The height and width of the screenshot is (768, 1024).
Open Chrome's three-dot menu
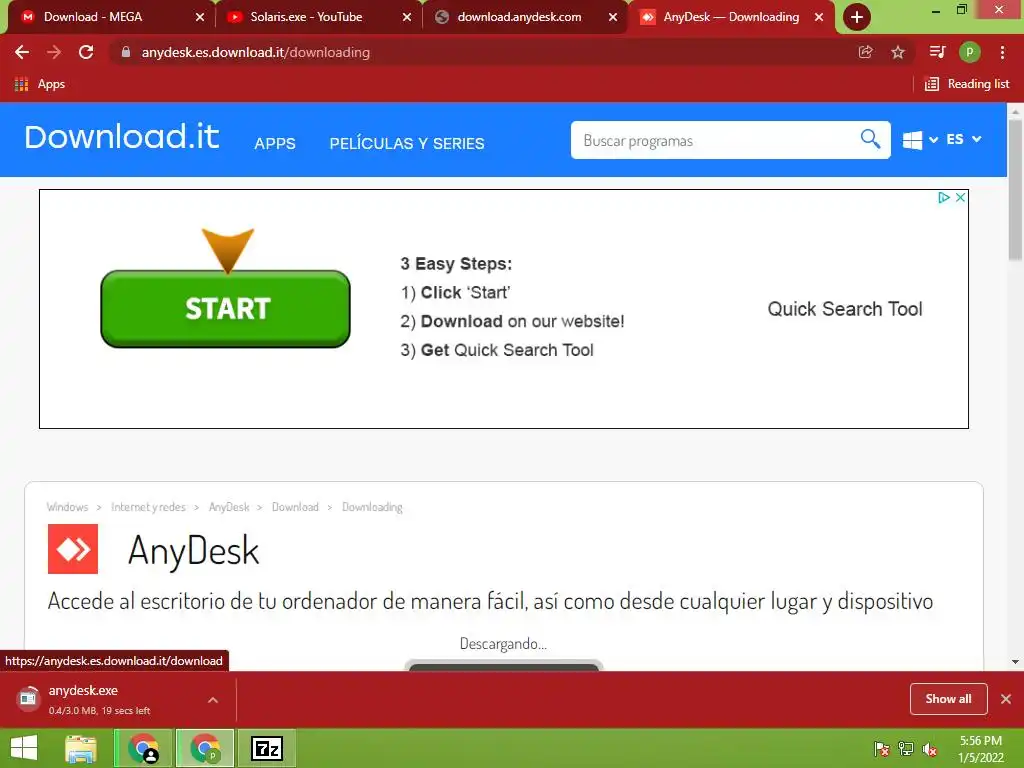point(1002,52)
